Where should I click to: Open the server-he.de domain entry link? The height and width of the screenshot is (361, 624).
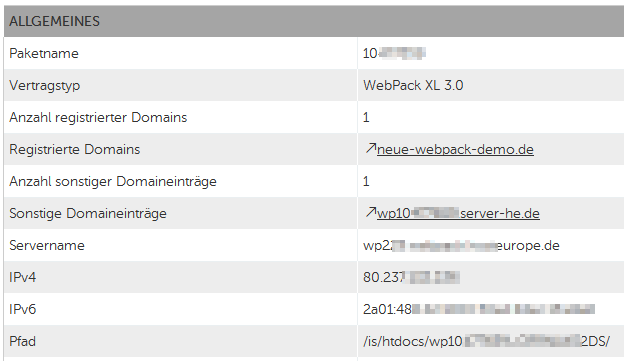tap(458, 213)
